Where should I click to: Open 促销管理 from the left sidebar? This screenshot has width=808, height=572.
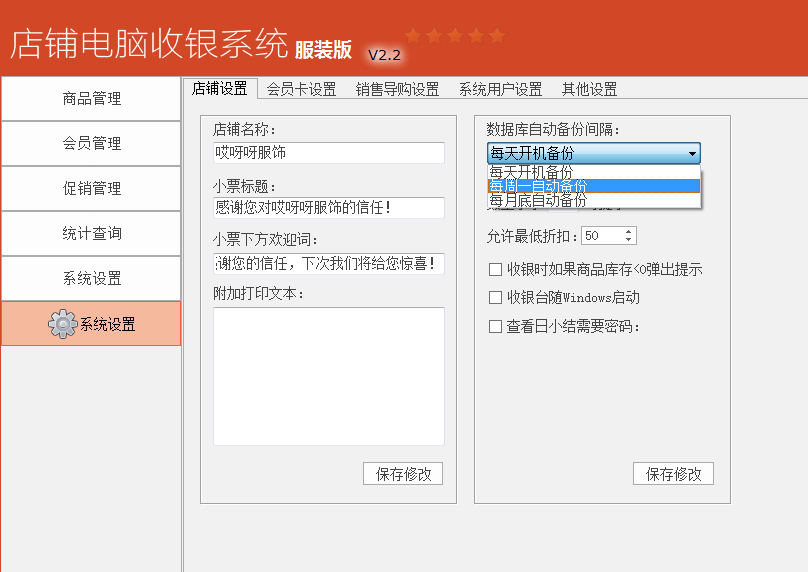[91, 188]
